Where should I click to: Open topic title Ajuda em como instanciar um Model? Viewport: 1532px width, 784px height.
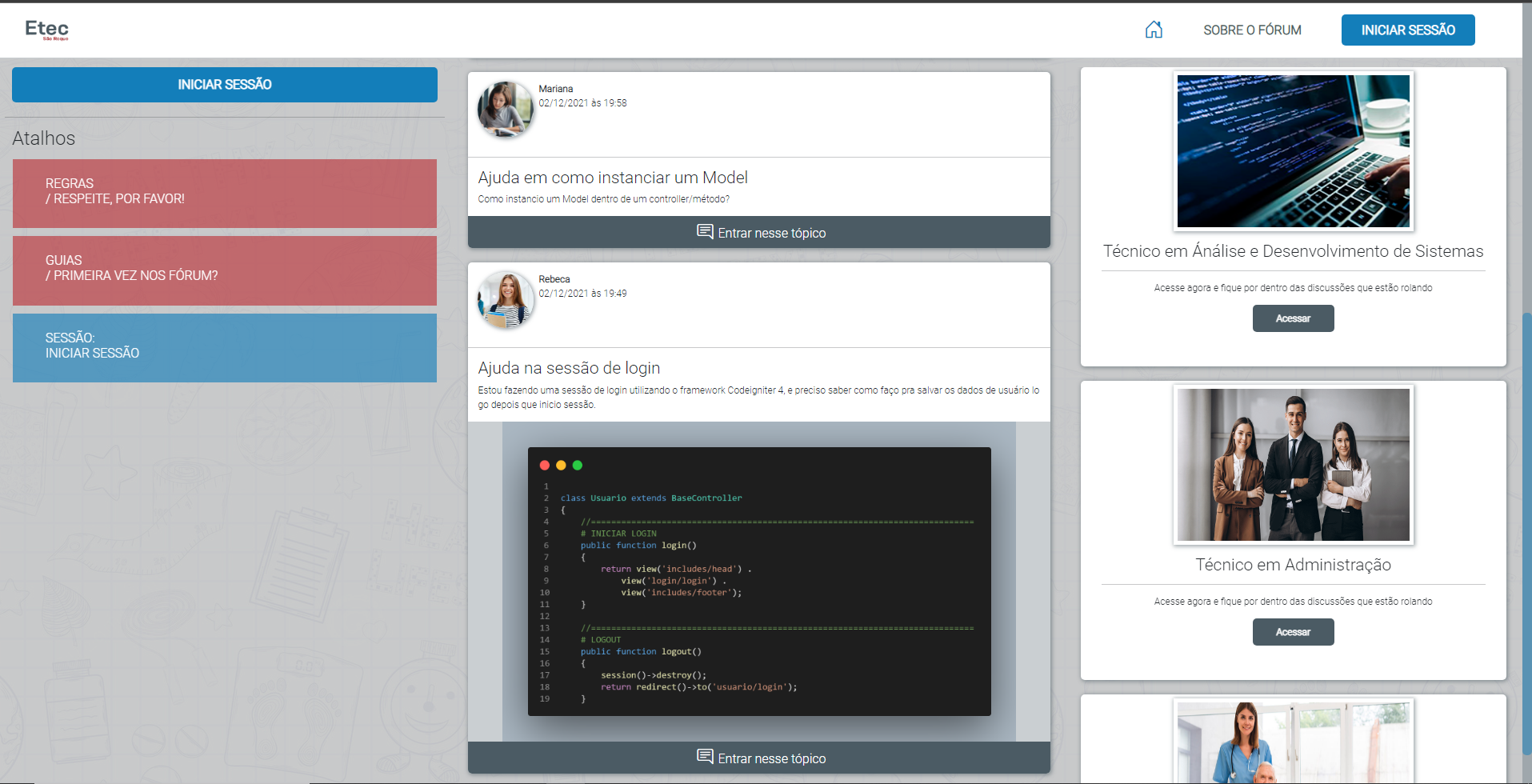pos(613,178)
